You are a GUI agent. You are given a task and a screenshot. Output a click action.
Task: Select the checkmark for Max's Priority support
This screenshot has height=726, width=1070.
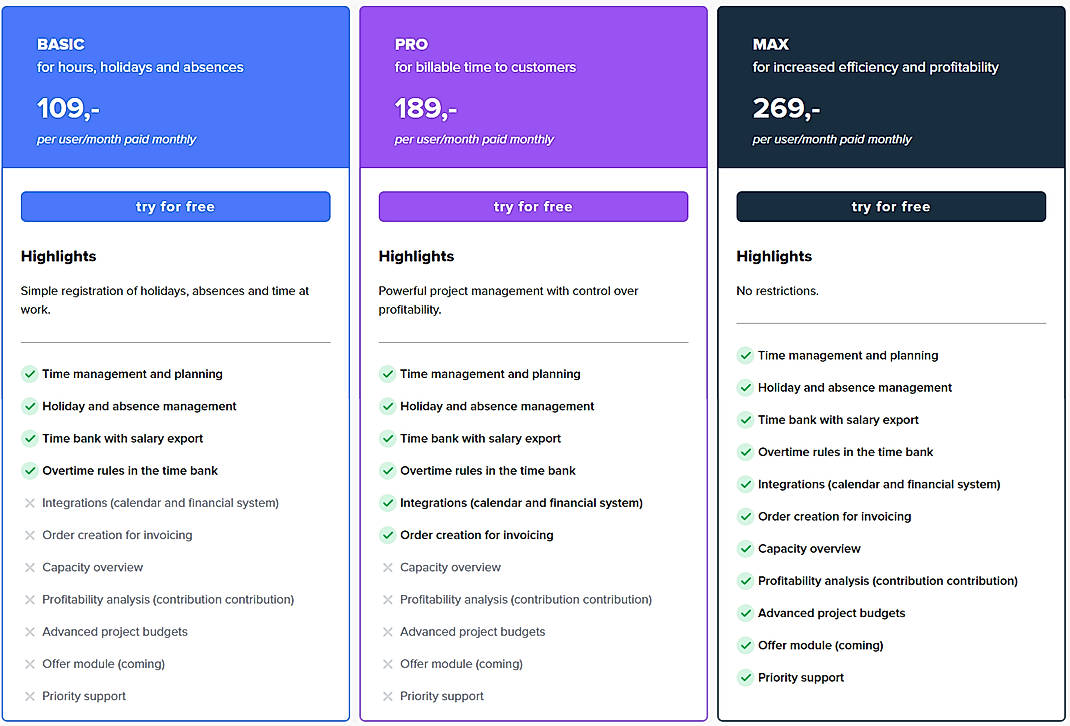(745, 677)
